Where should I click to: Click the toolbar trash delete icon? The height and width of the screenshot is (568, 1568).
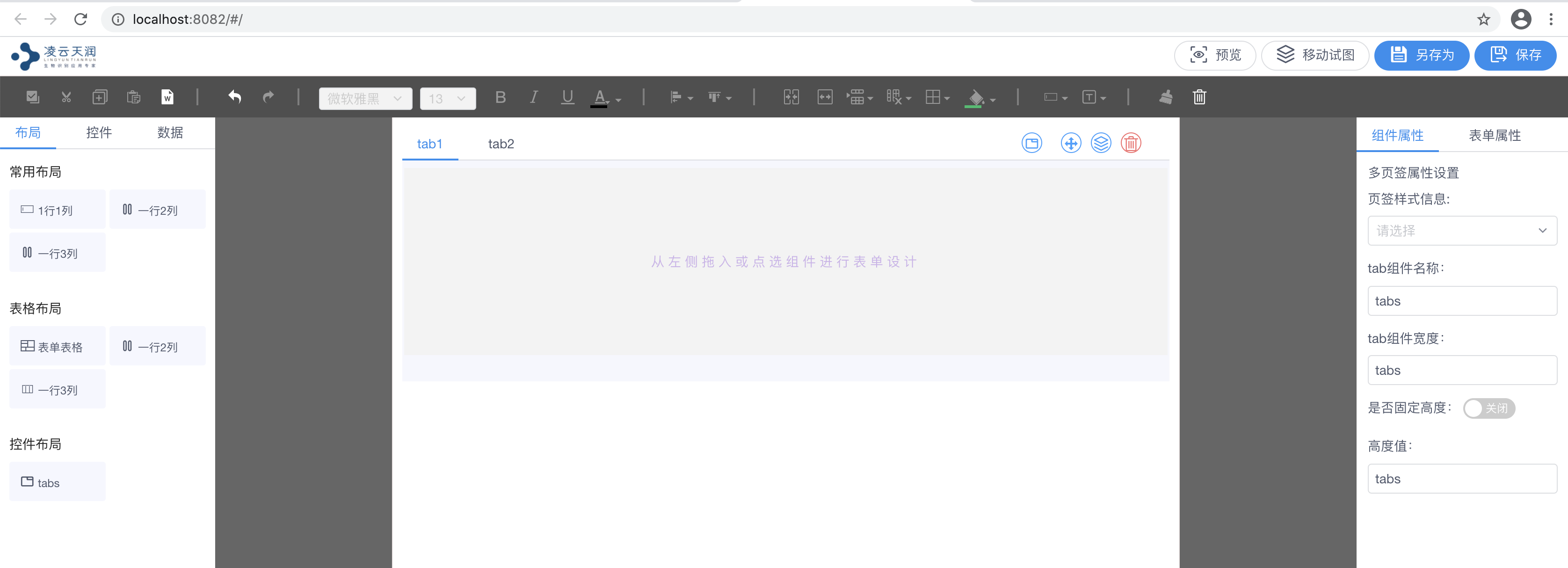tap(1199, 97)
